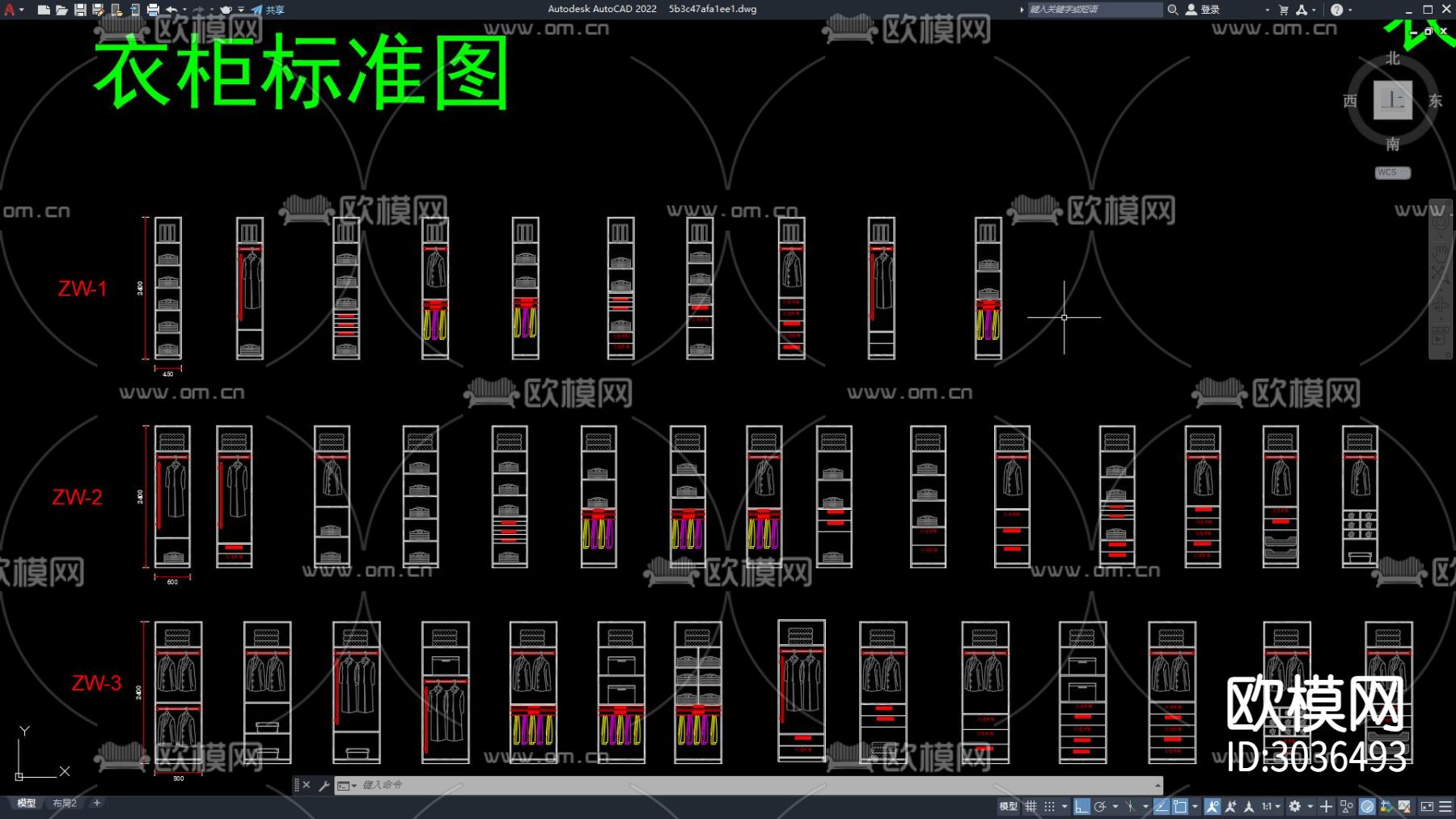The width and height of the screenshot is (1456, 819).
Task: Click the annotation scale icon
Action: coord(1249,806)
